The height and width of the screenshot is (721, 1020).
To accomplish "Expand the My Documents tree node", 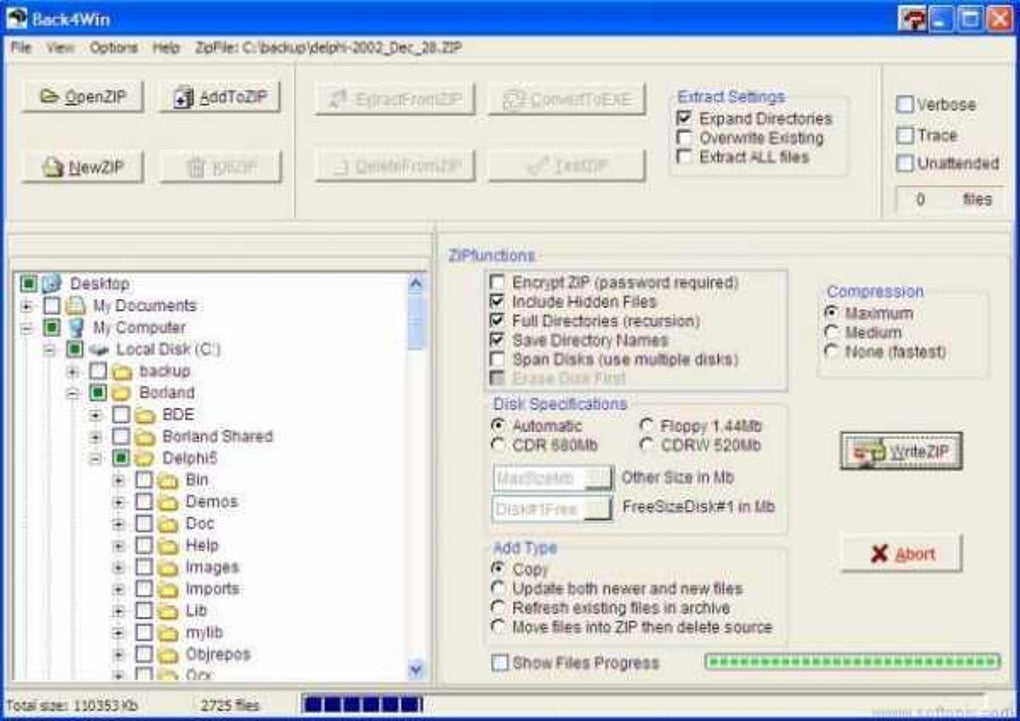I will pyautogui.click(x=27, y=306).
